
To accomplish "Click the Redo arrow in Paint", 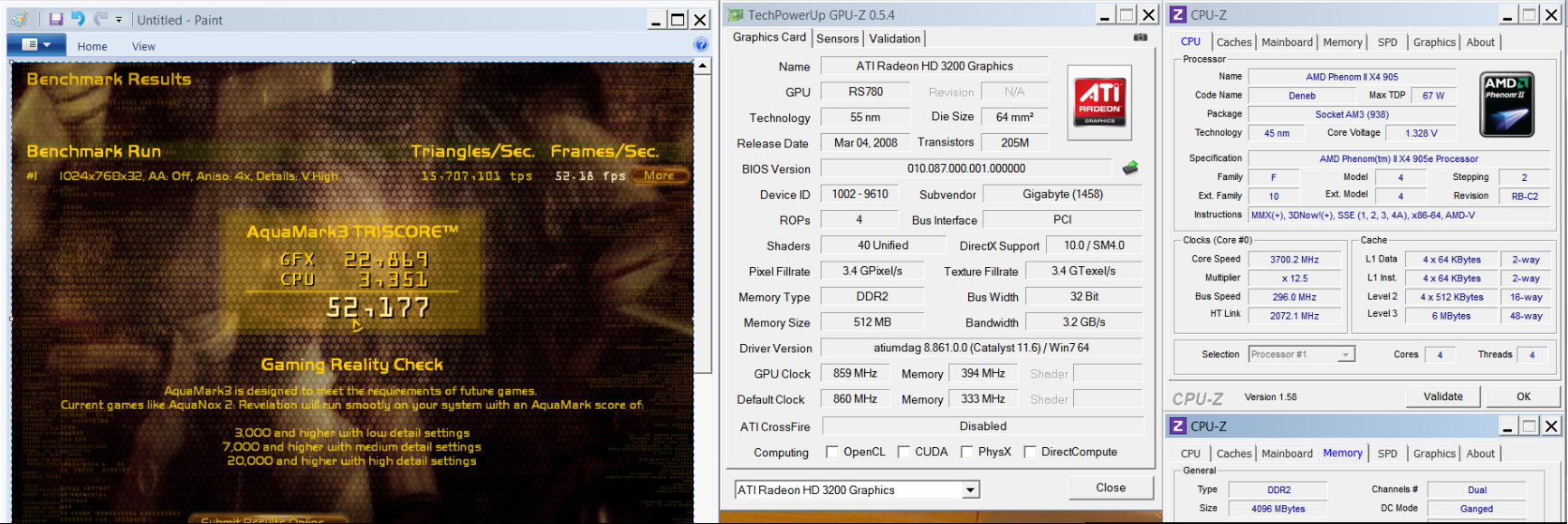I will 100,19.
